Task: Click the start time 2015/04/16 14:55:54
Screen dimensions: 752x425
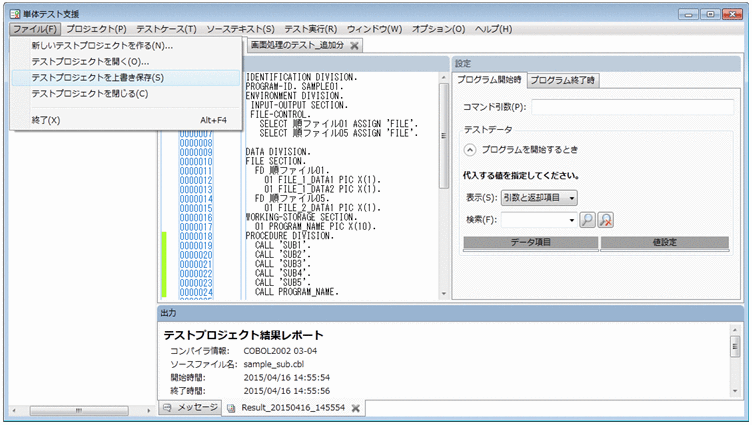Action: tap(286, 378)
